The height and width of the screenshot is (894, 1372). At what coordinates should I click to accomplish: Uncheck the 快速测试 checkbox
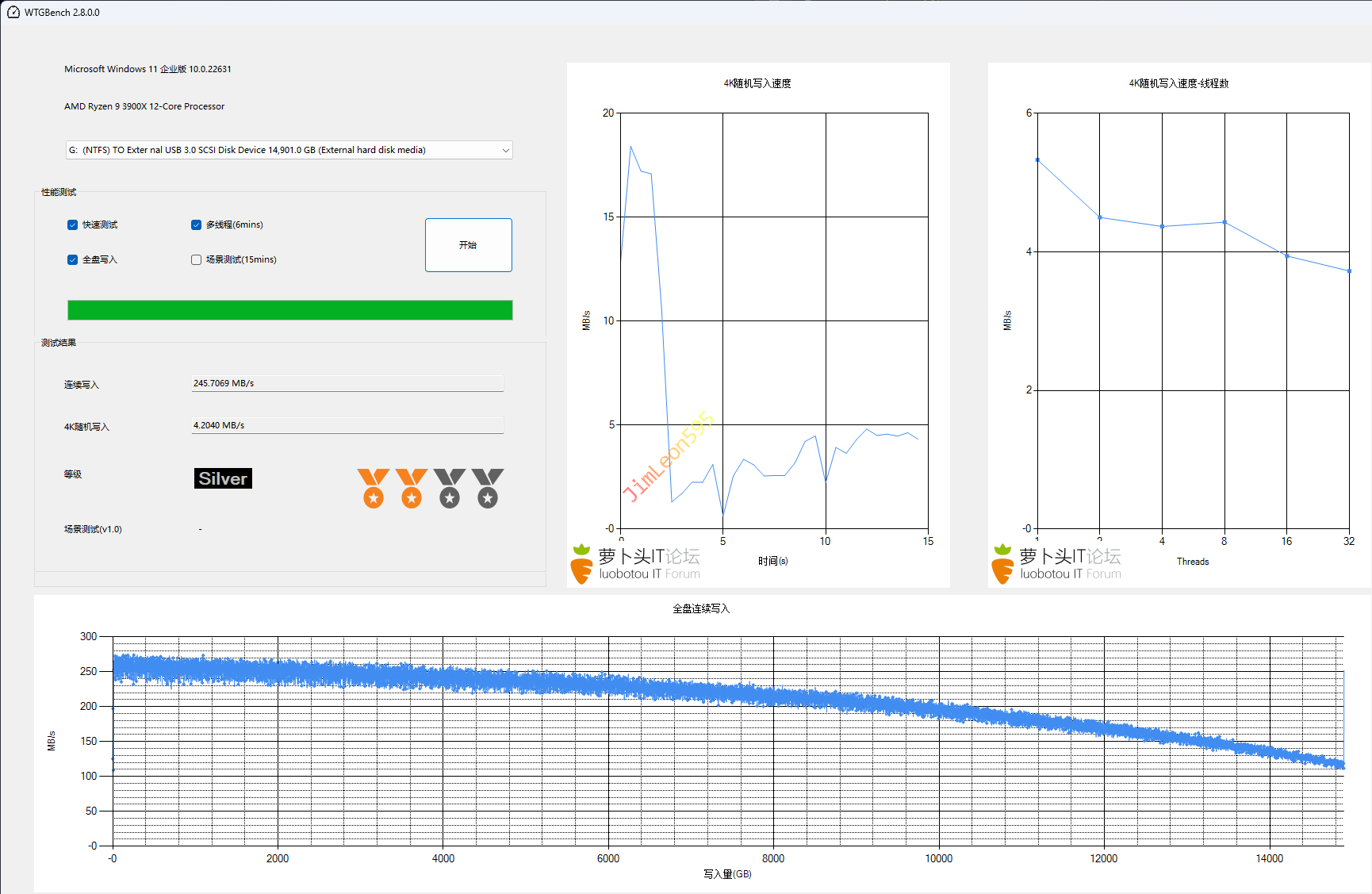point(73,225)
